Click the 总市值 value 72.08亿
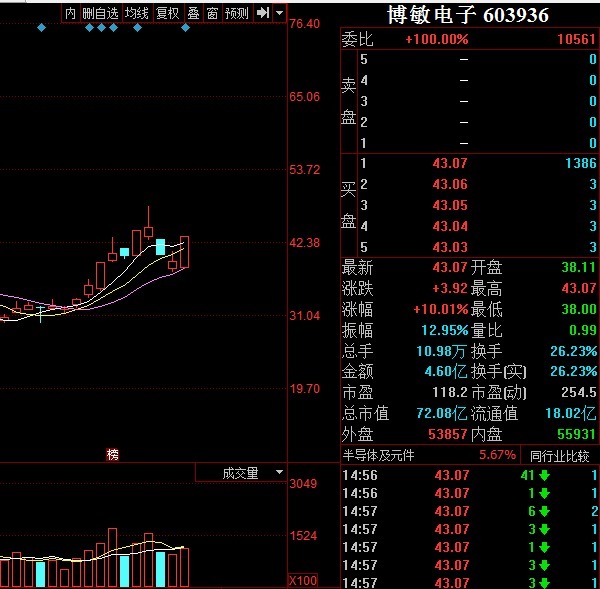 click(x=442, y=413)
